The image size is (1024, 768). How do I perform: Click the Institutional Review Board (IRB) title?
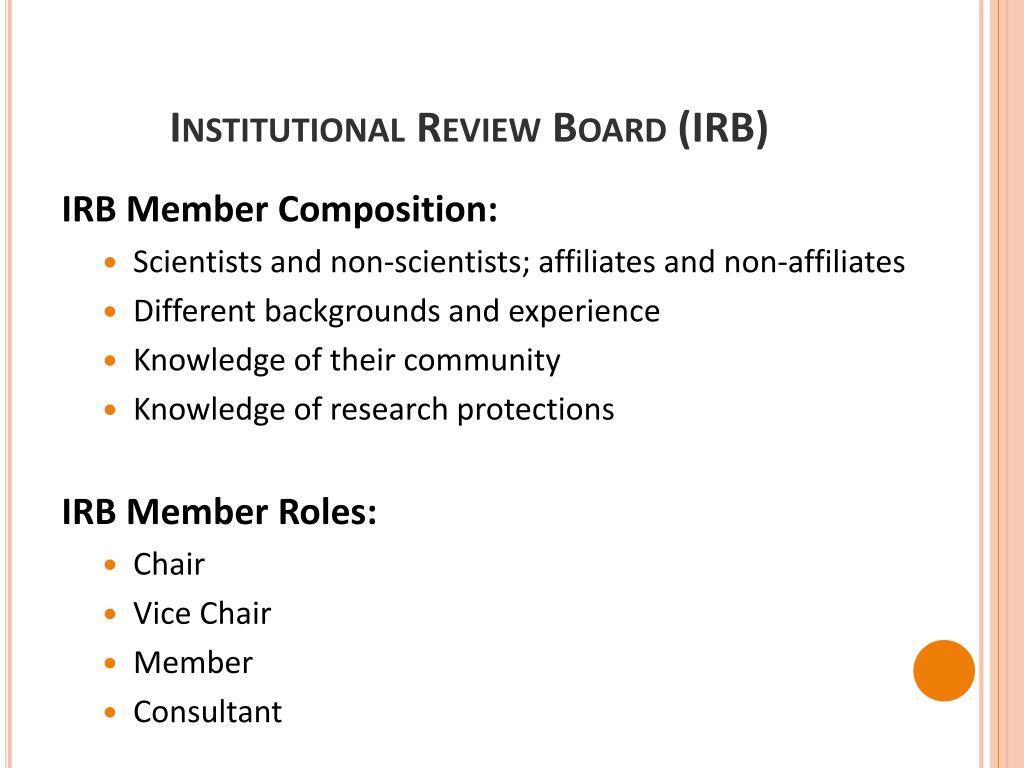click(x=469, y=129)
